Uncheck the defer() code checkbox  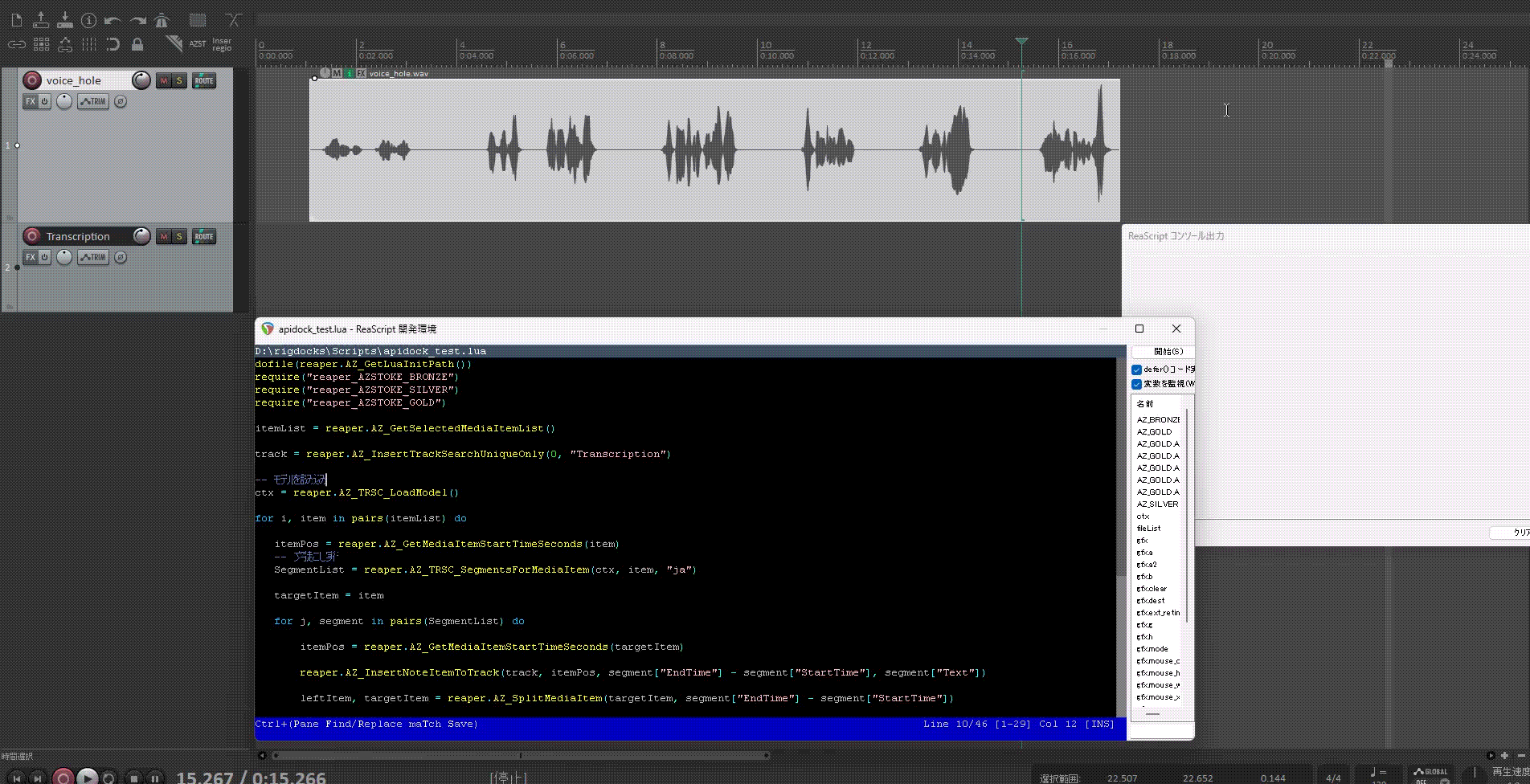[x=1136, y=370]
